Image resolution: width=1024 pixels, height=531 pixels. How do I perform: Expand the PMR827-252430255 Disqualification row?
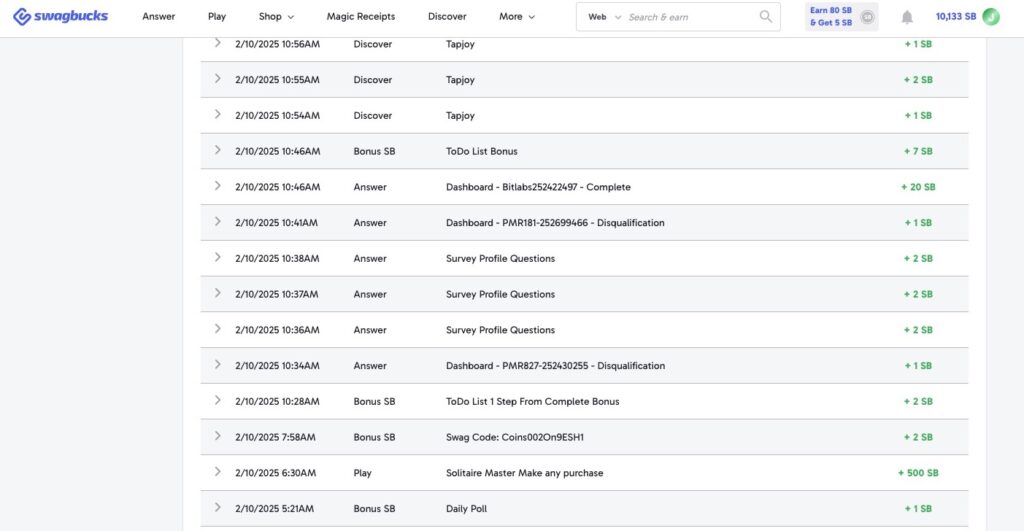(218, 365)
